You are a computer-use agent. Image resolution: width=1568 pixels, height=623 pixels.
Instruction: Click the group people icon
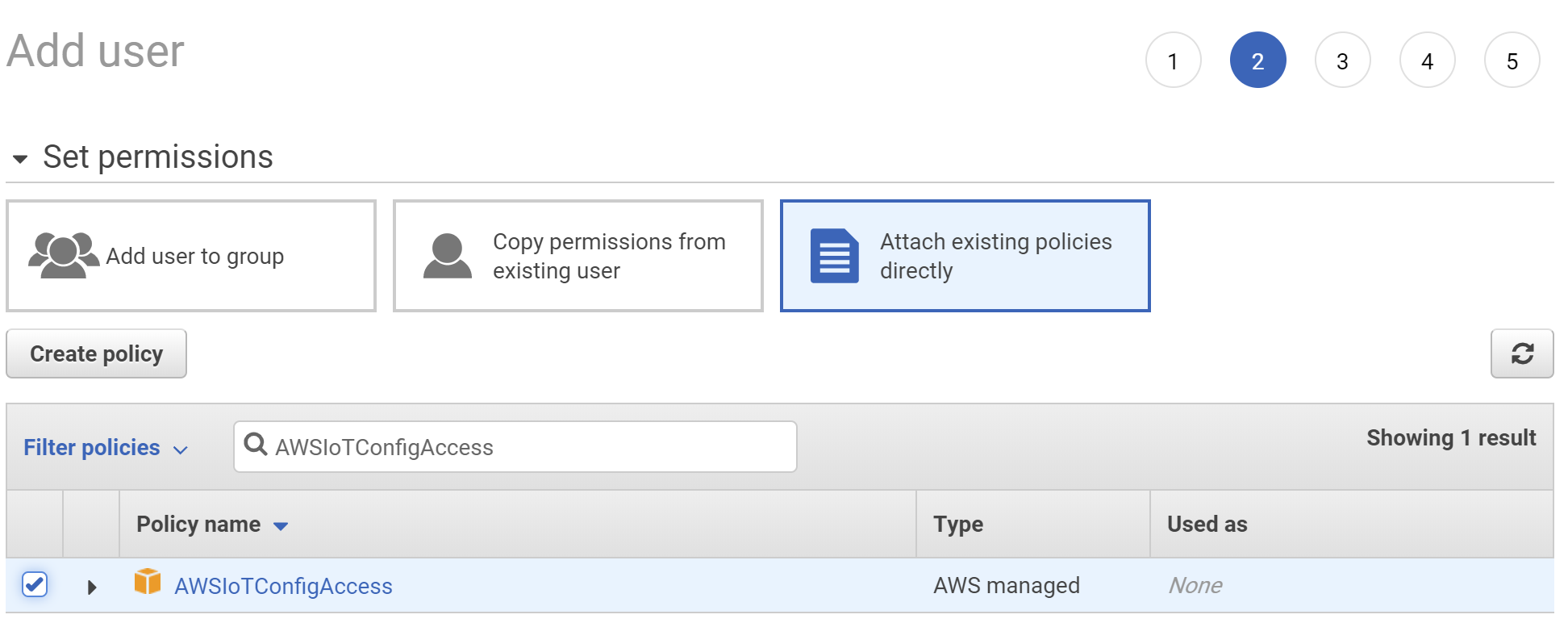click(x=63, y=256)
